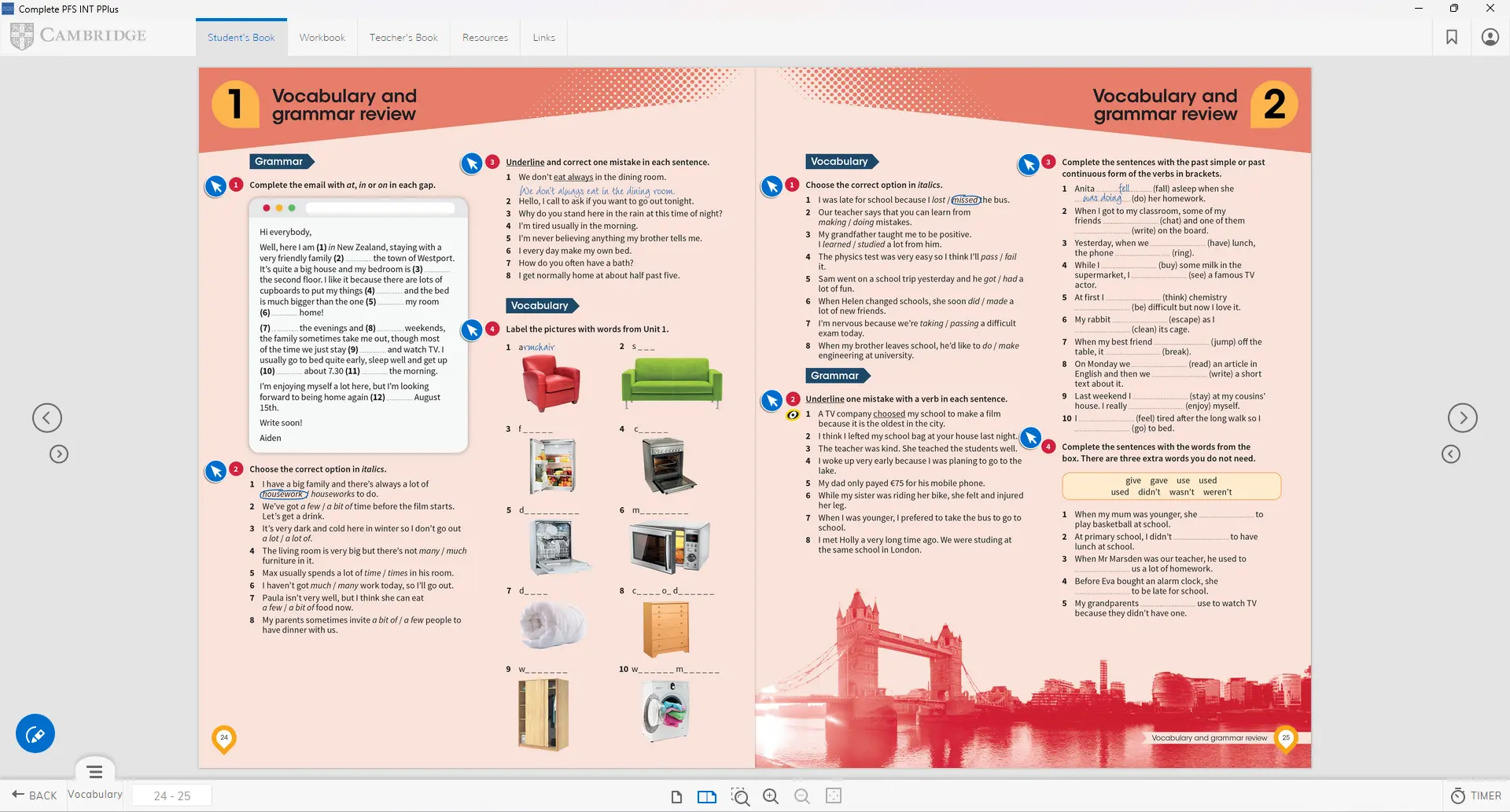This screenshot has height=812, width=1510.
Task: Click the page 24 marker pin
Action: pyautogui.click(x=224, y=739)
